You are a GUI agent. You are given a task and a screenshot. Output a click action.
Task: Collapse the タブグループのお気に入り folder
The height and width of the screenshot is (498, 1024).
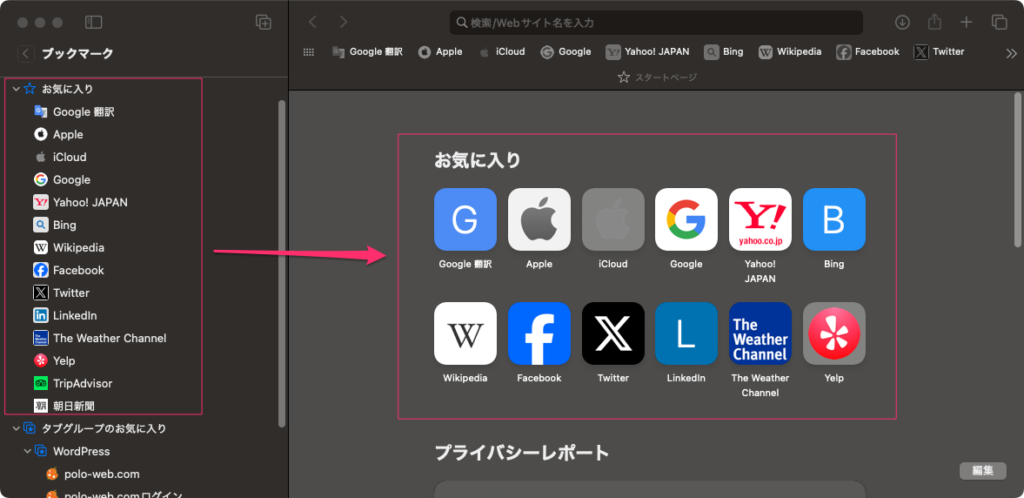click(x=16, y=428)
